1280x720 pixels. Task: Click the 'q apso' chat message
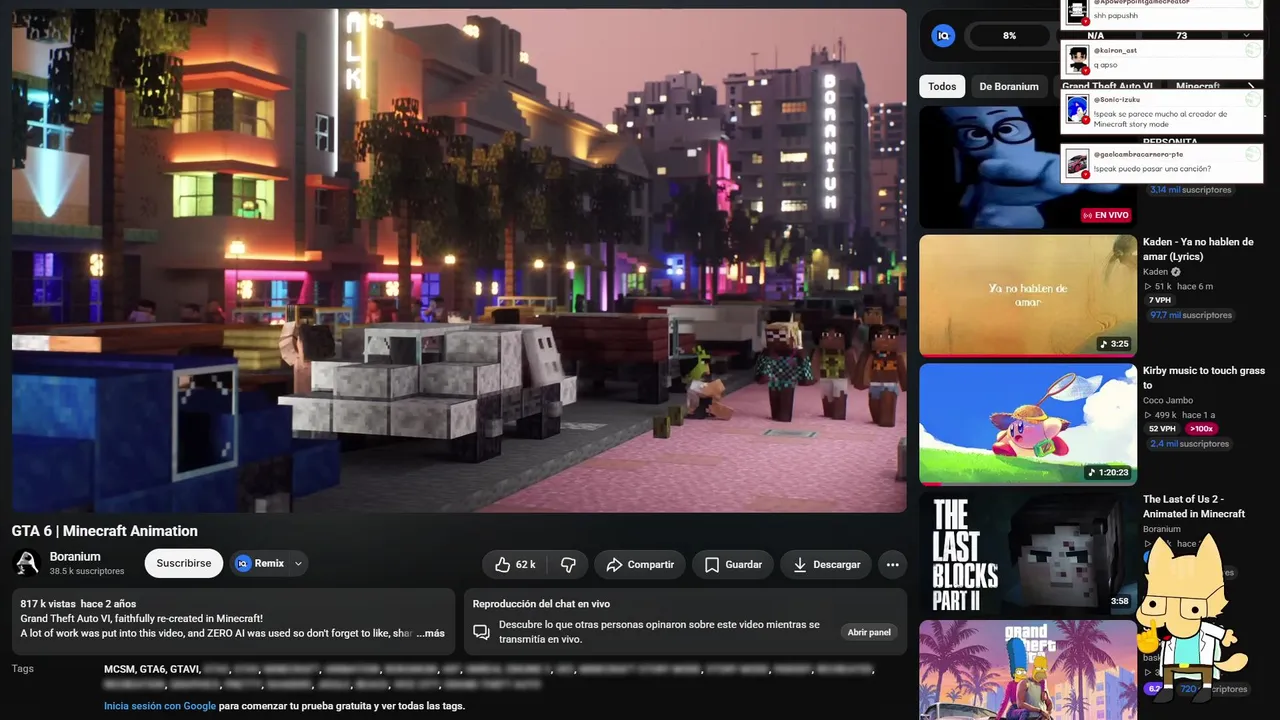pos(1106,63)
